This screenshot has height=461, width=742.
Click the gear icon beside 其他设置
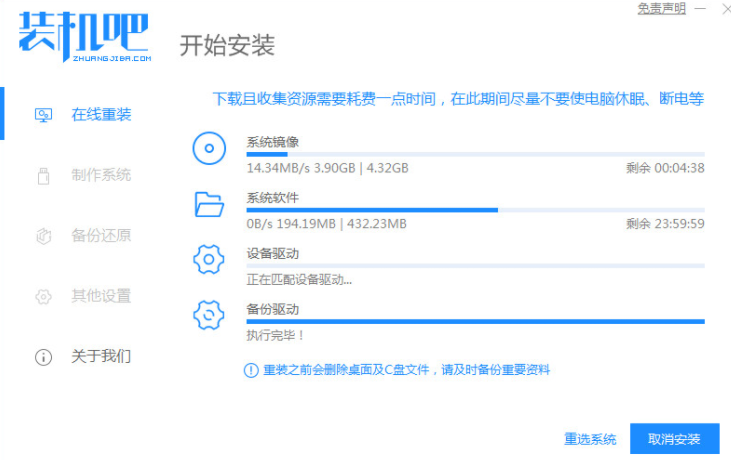click(43, 297)
